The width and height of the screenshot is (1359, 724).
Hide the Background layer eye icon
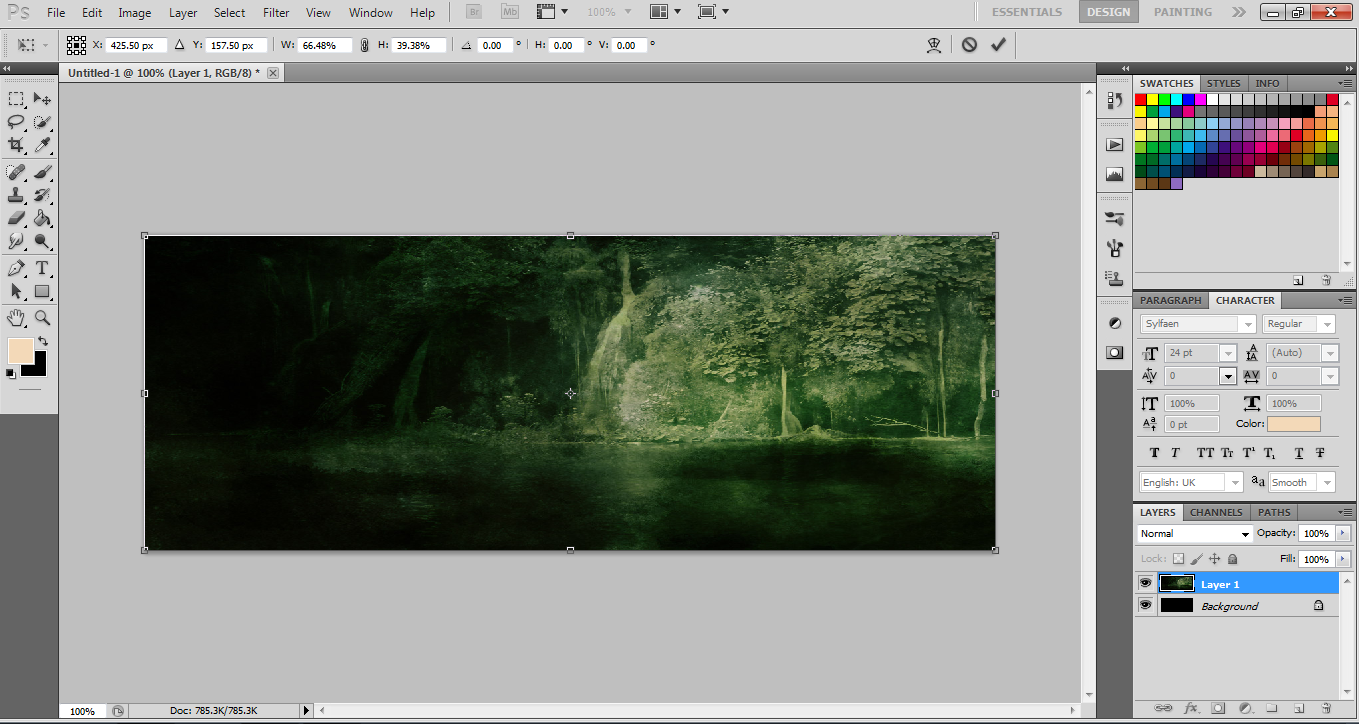pos(1145,606)
